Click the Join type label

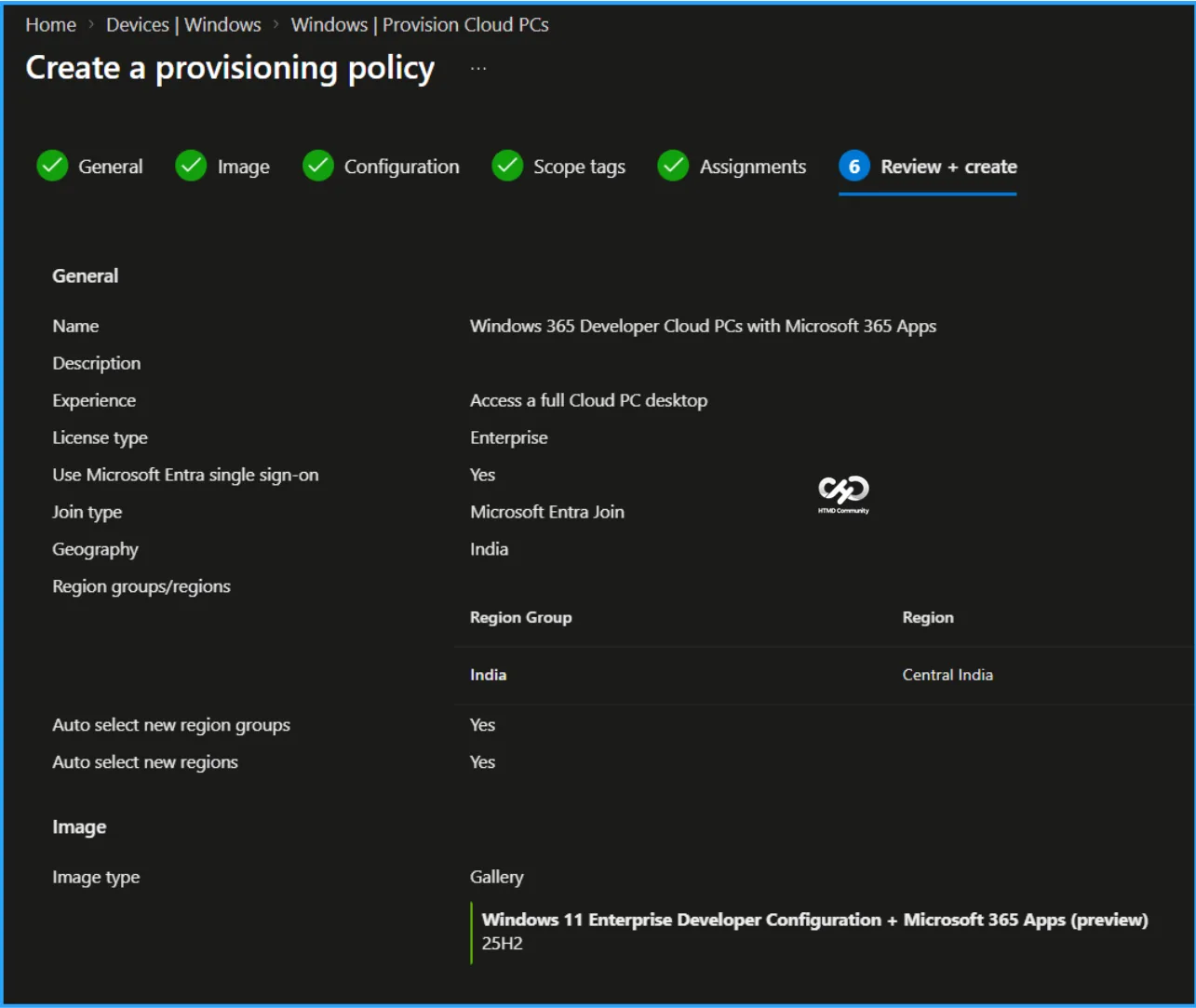[87, 512]
